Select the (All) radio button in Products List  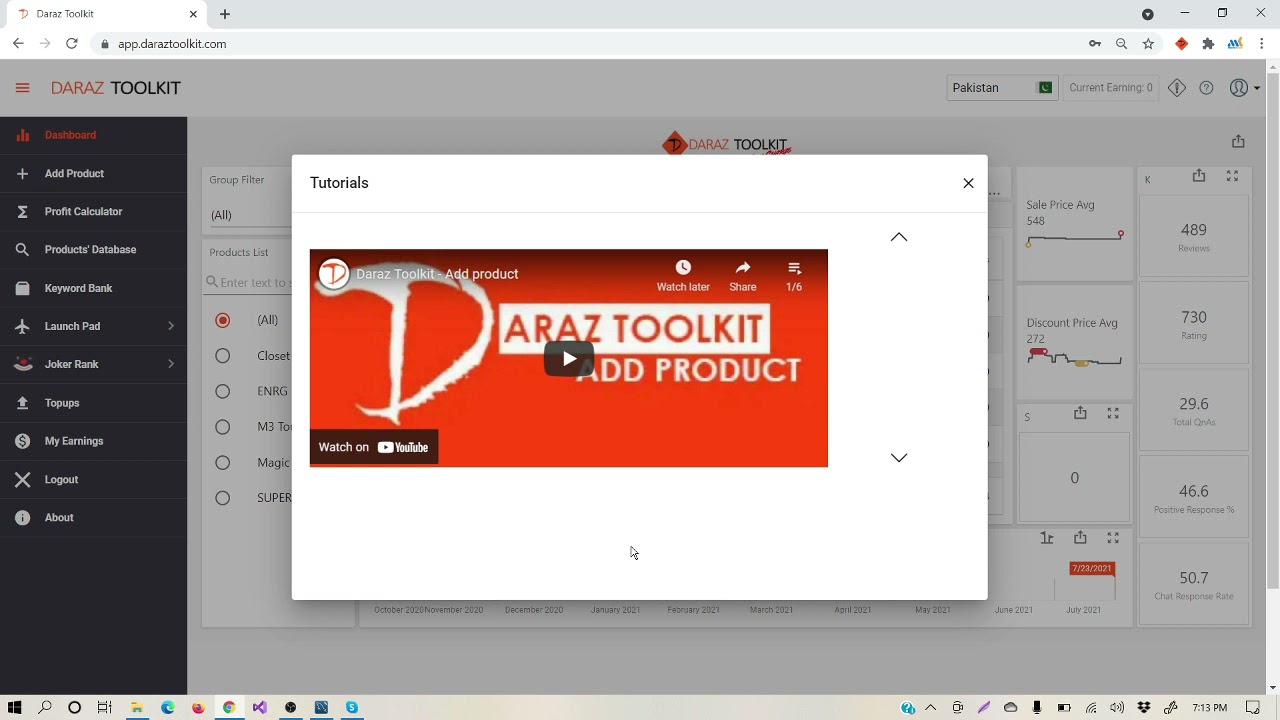coord(222,320)
